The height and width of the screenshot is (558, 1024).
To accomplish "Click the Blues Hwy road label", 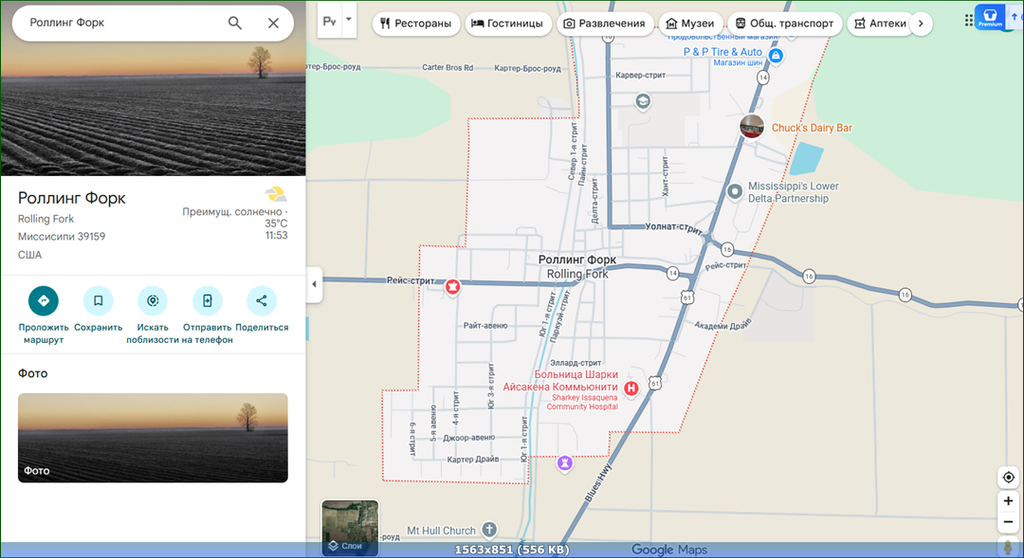I will [x=598, y=484].
